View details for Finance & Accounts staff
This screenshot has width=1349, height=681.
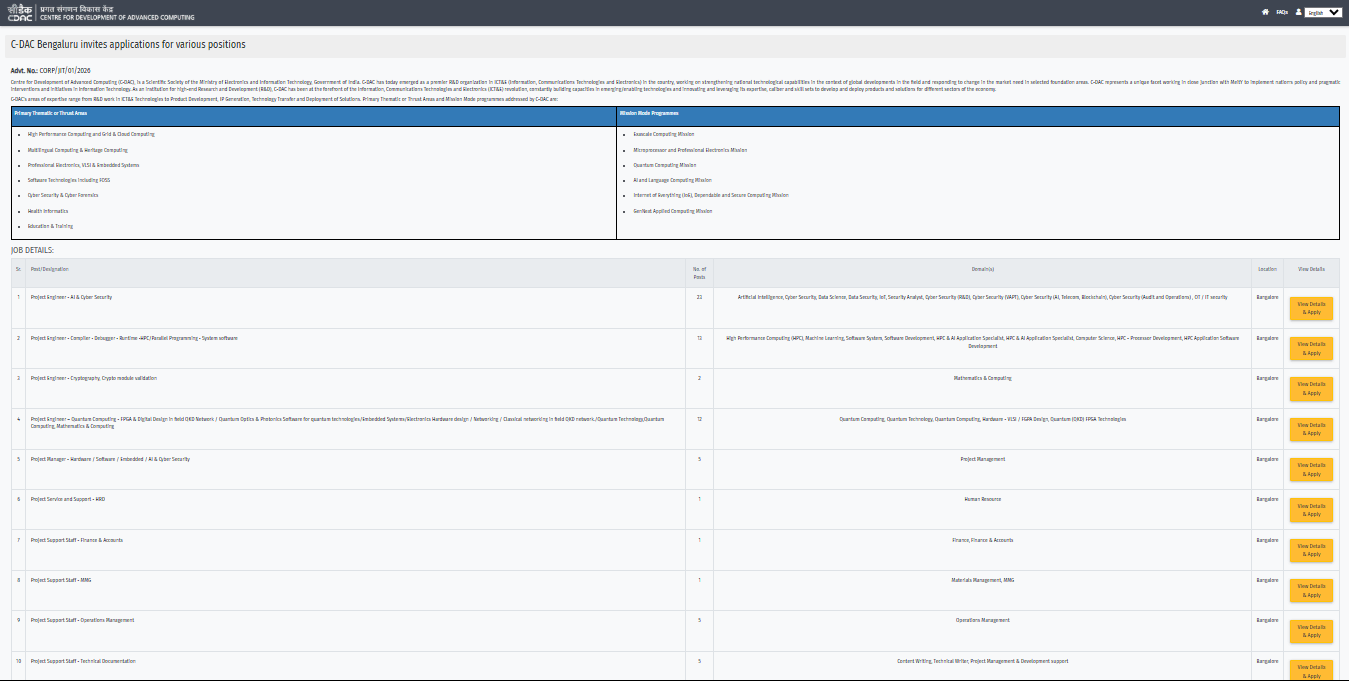1311,550
